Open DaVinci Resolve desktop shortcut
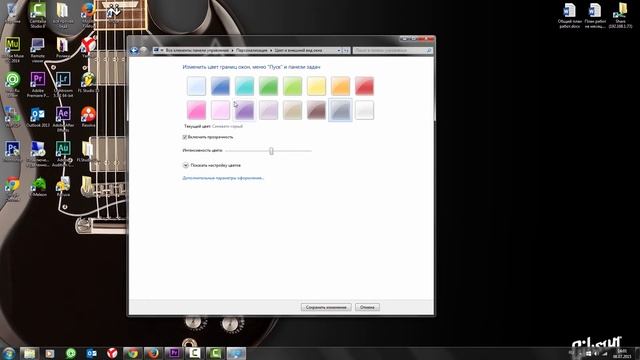This screenshot has width=640, height=360. pos(88,117)
